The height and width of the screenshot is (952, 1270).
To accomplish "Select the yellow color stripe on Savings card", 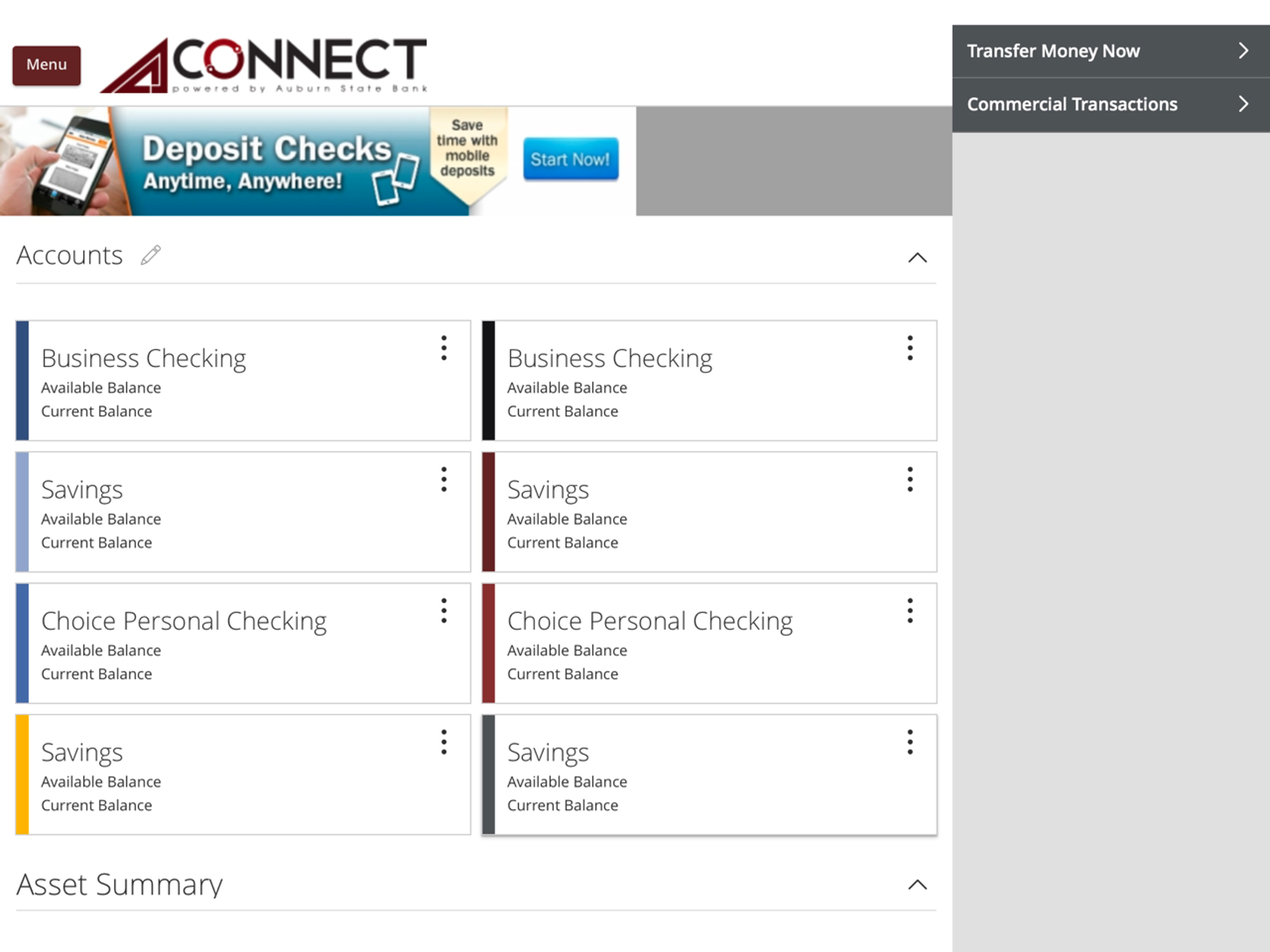I will click(x=22, y=774).
